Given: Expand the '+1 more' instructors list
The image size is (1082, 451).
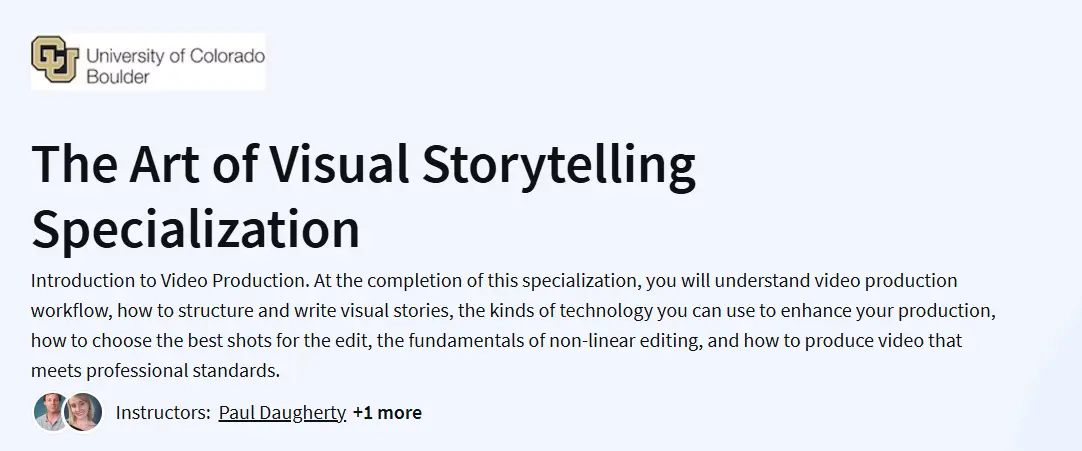Looking at the screenshot, I should (387, 412).
